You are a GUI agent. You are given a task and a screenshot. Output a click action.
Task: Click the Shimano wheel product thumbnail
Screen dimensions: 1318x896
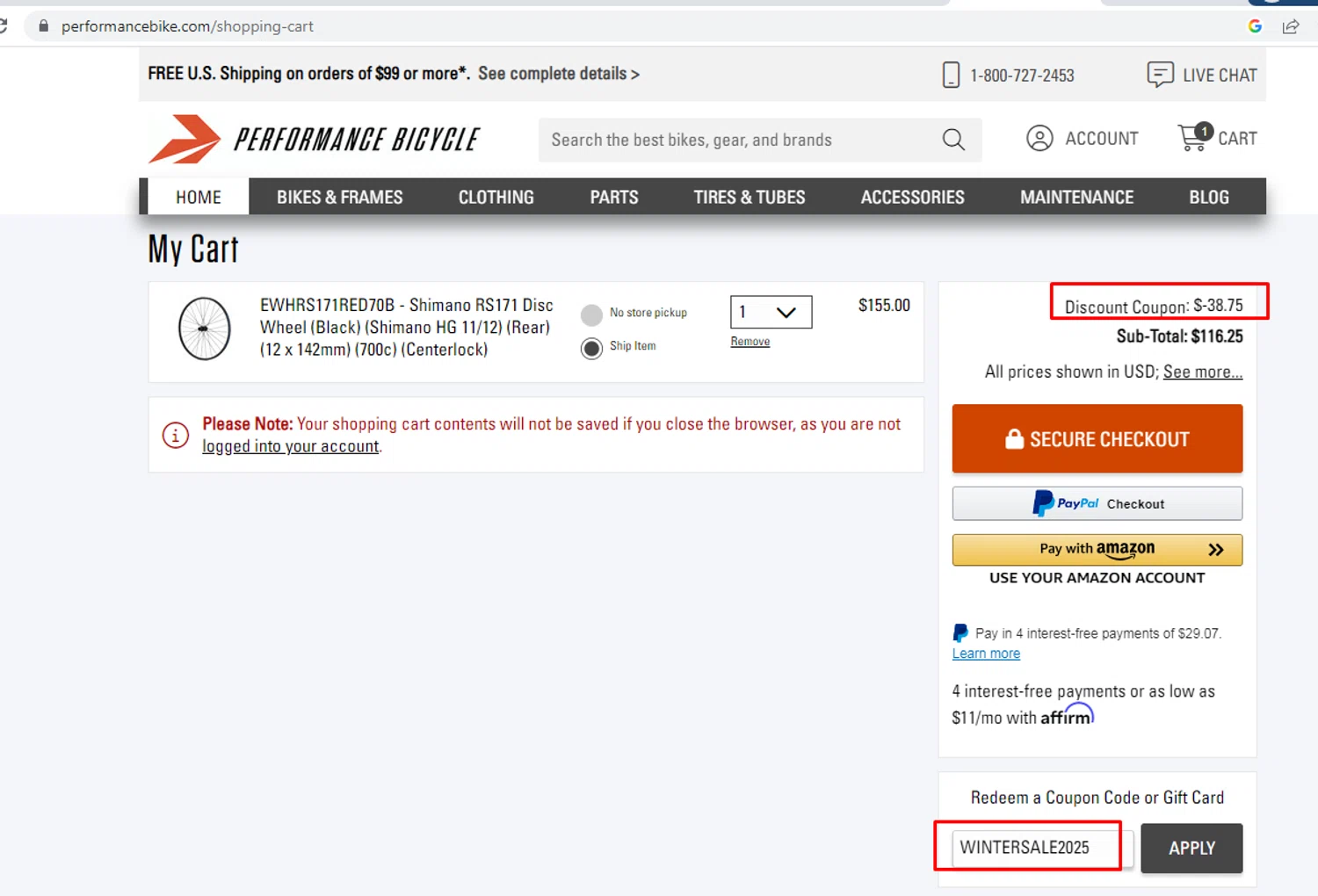click(x=204, y=329)
